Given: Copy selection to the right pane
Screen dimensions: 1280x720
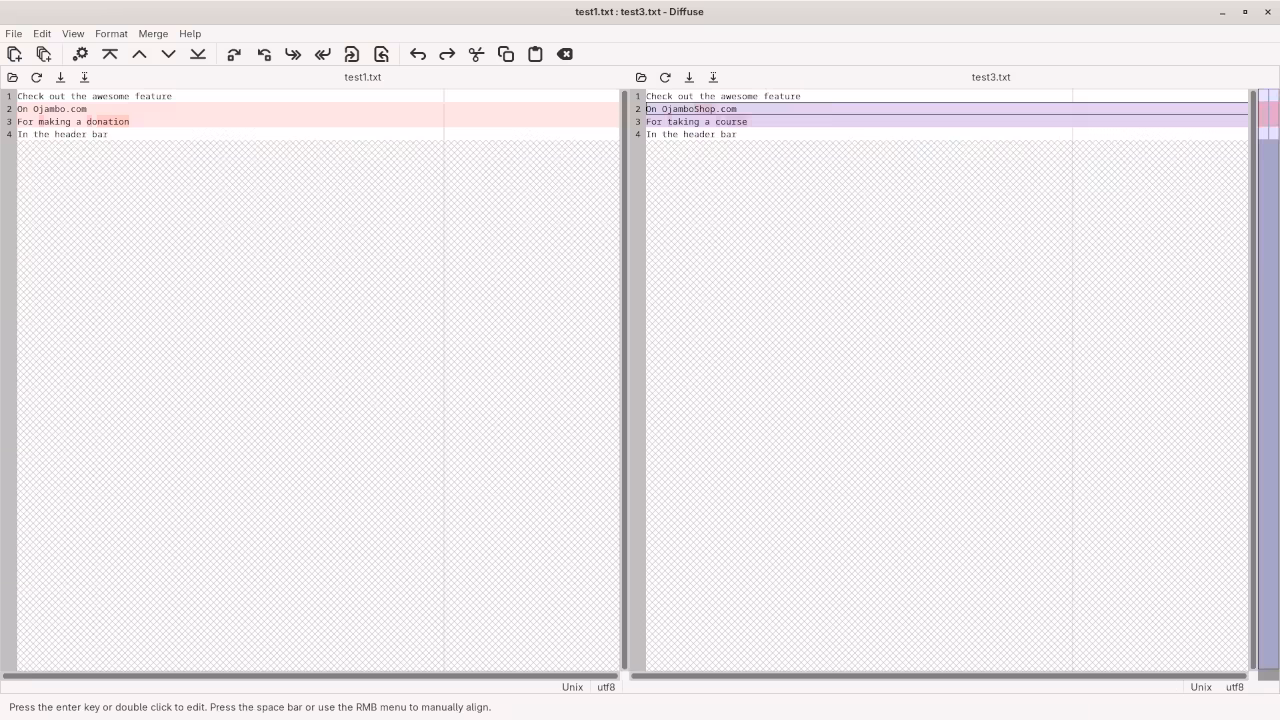Looking at the screenshot, I should coord(234,54).
